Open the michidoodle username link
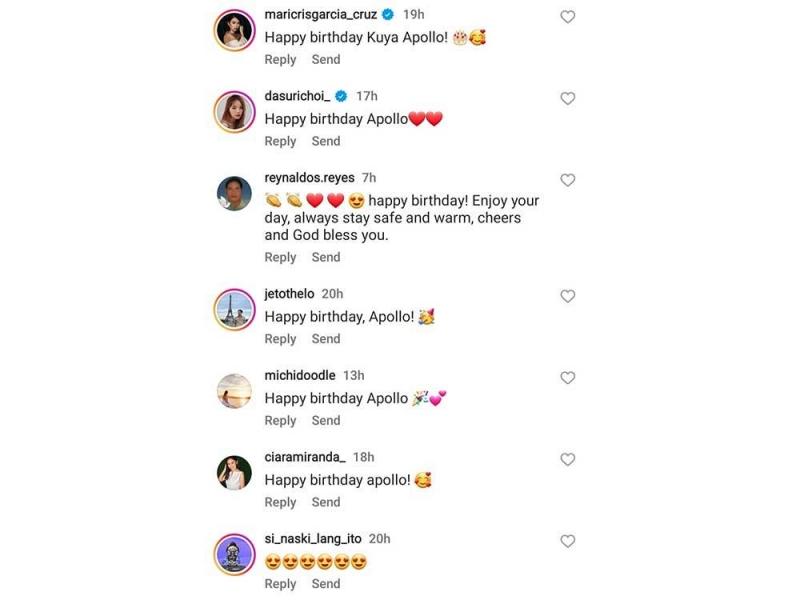 click(x=299, y=375)
